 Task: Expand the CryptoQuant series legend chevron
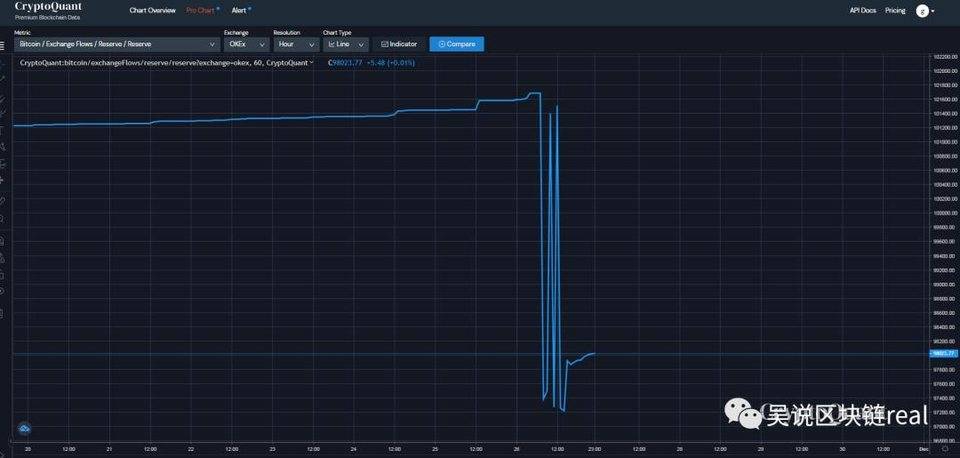(x=312, y=62)
